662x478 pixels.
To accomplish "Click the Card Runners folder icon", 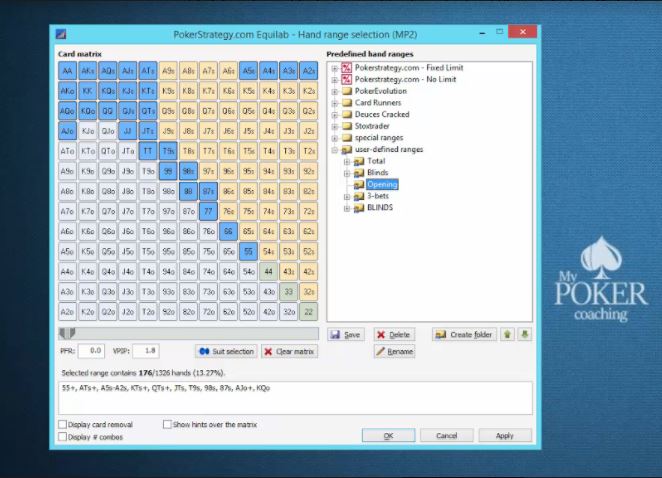I will (x=347, y=103).
